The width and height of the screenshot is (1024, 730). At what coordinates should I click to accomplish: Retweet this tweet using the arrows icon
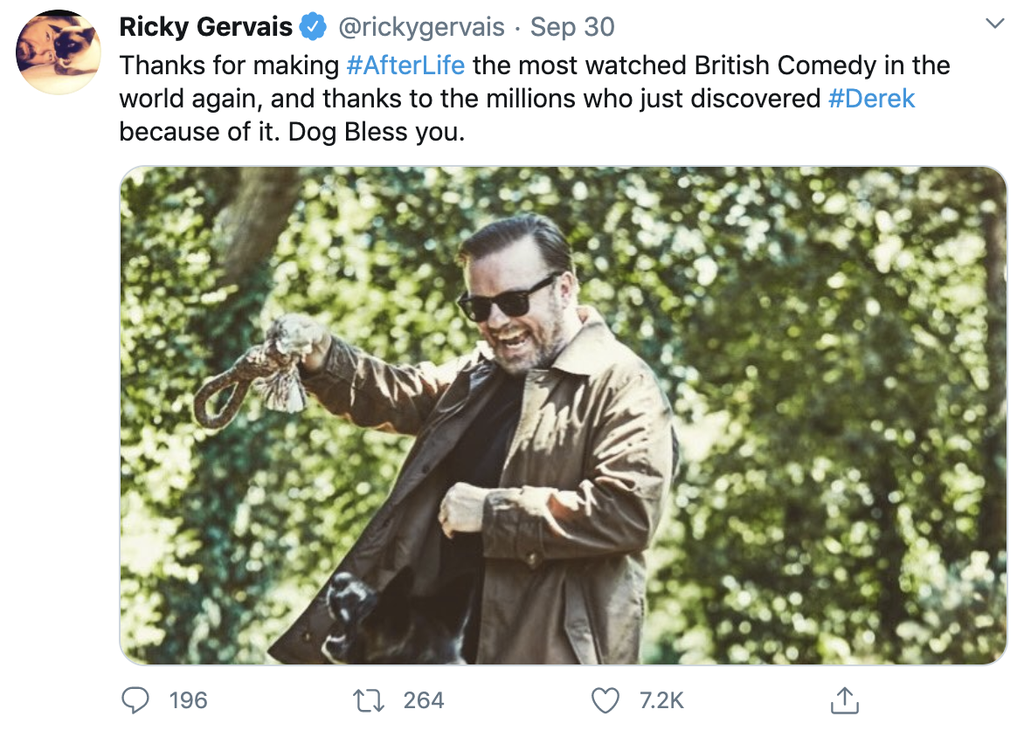tap(369, 700)
